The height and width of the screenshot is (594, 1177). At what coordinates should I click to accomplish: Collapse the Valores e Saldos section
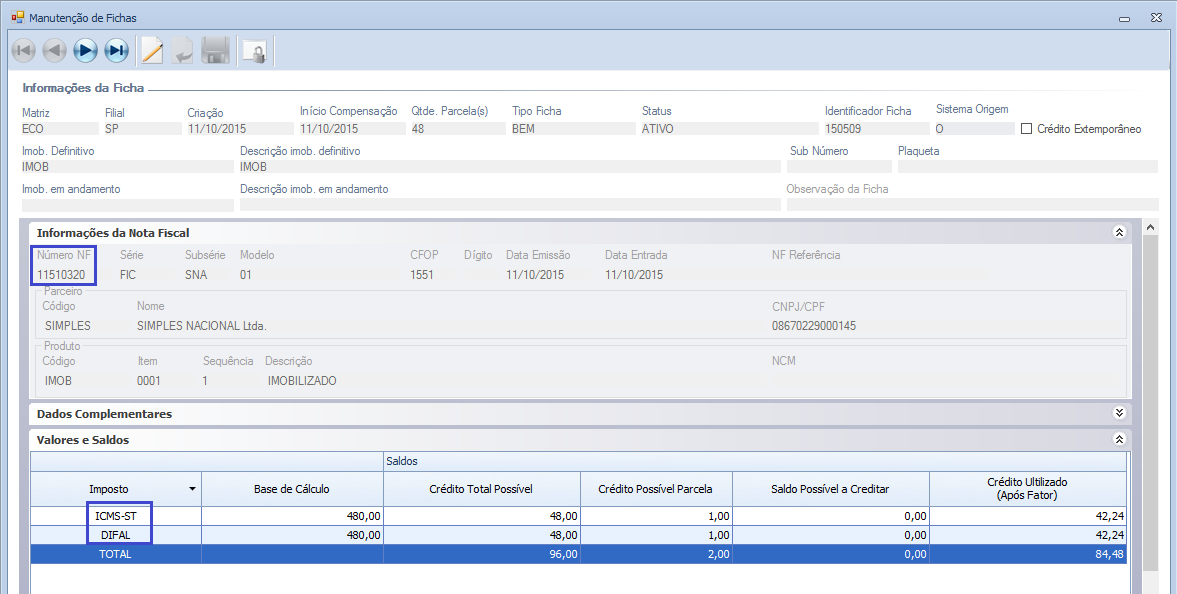(x=1119, y=439)
